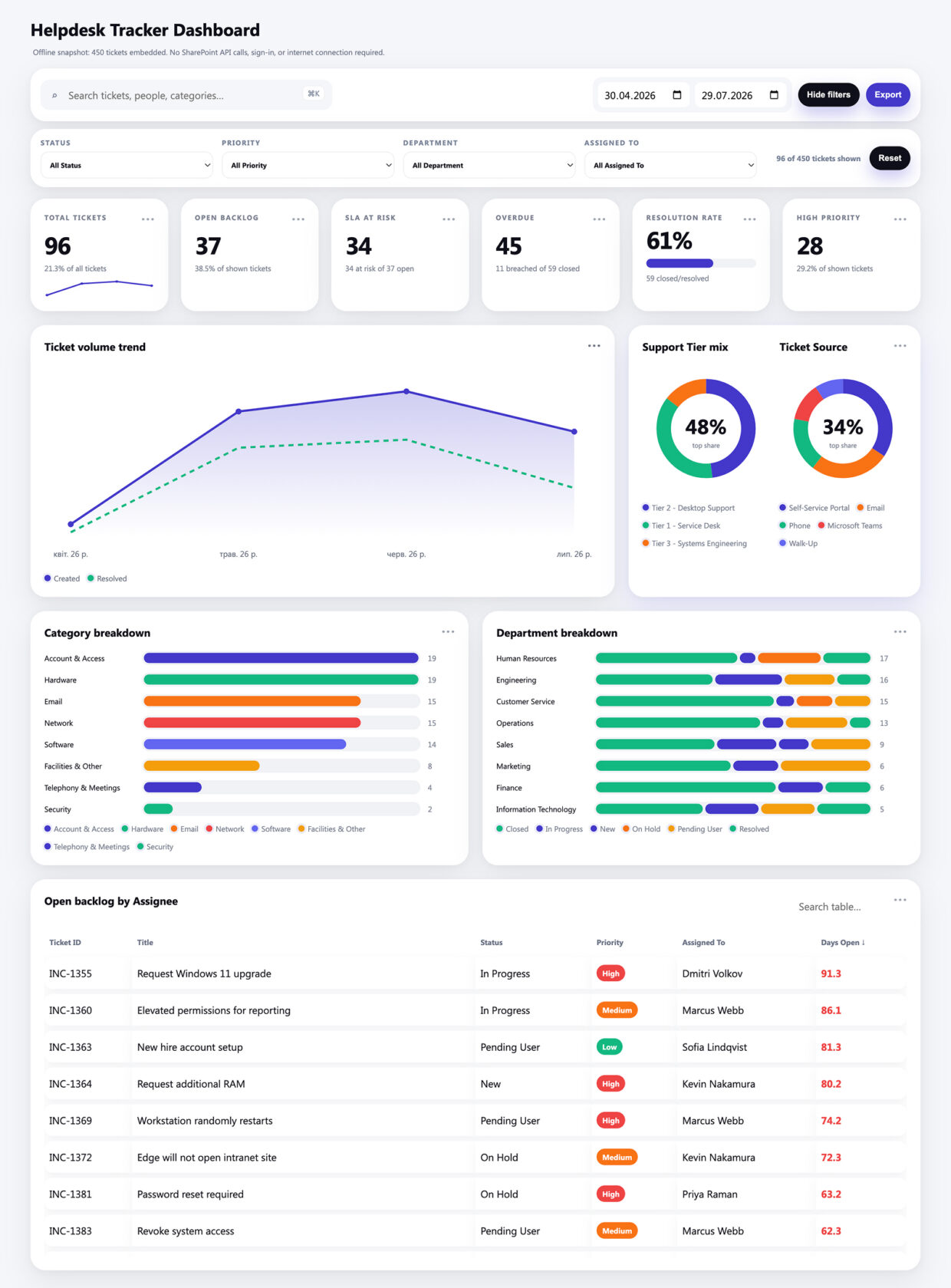Image resolution: width=951 pixels, height=1288 pixels.
Task: Focus the Search tickets input field
Action: pos(186,95)
